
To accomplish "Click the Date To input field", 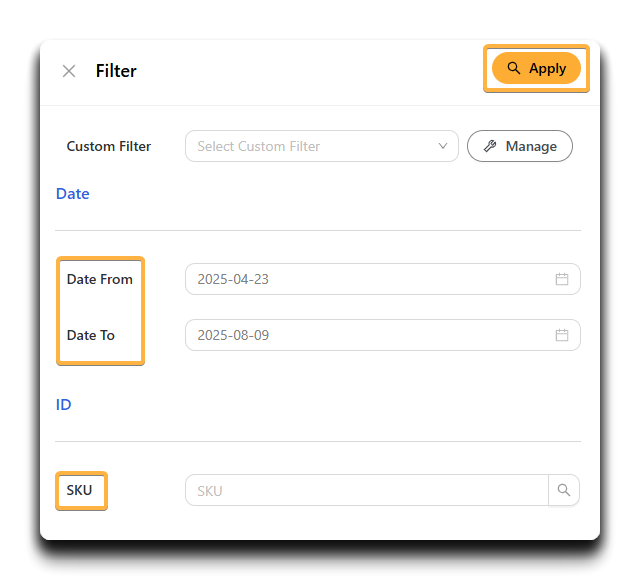I will click(382, 335).
